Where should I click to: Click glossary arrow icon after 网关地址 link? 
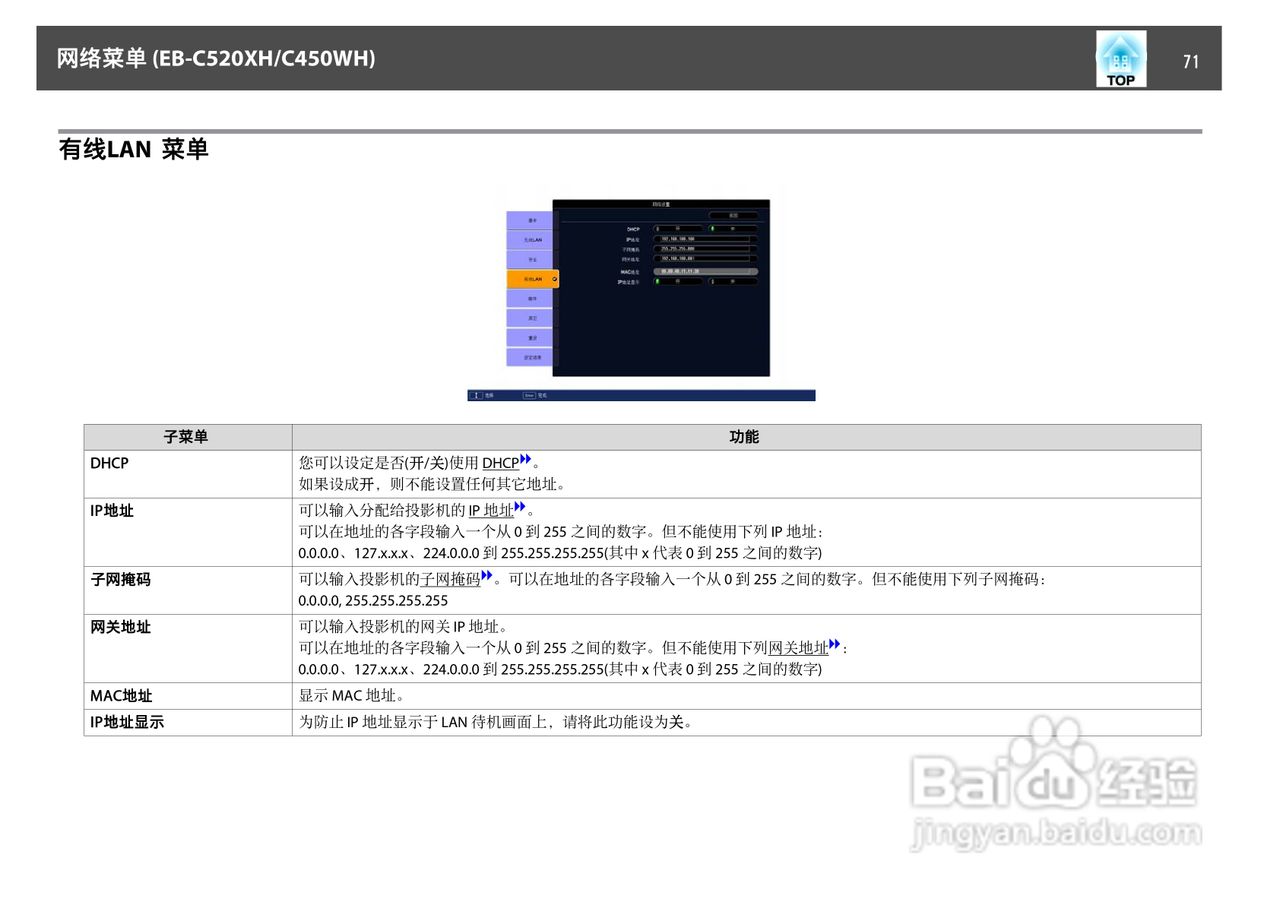click(x=835, y=646)
